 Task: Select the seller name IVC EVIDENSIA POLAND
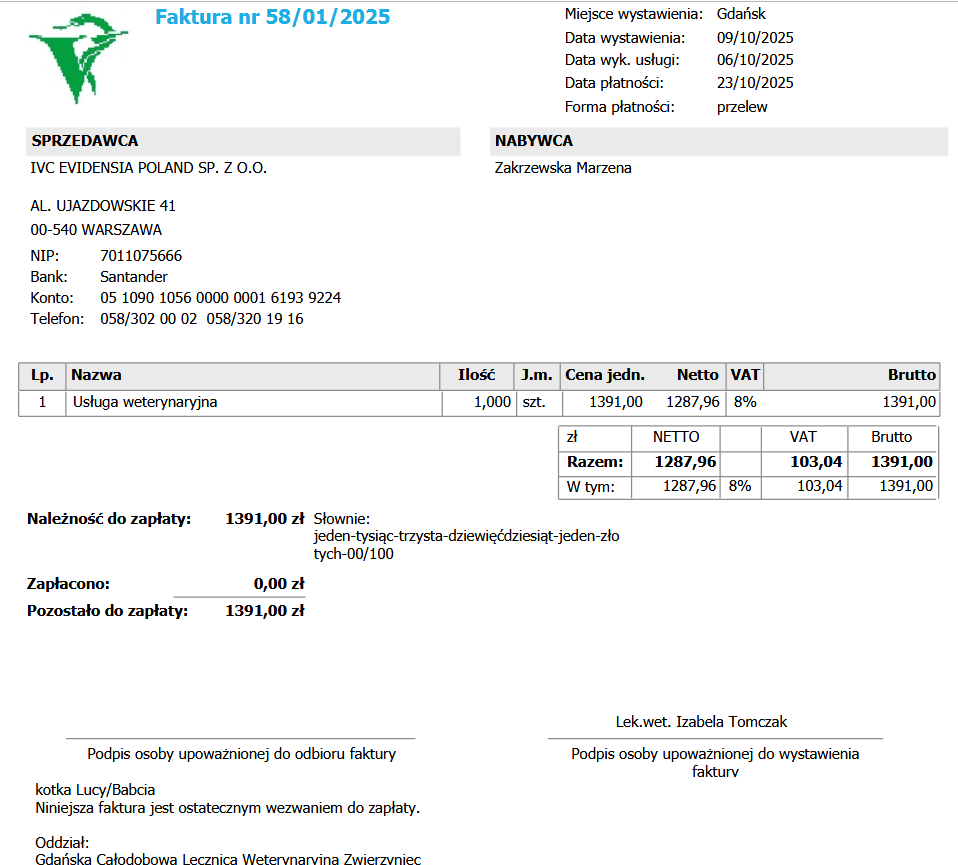click(148, 168)
